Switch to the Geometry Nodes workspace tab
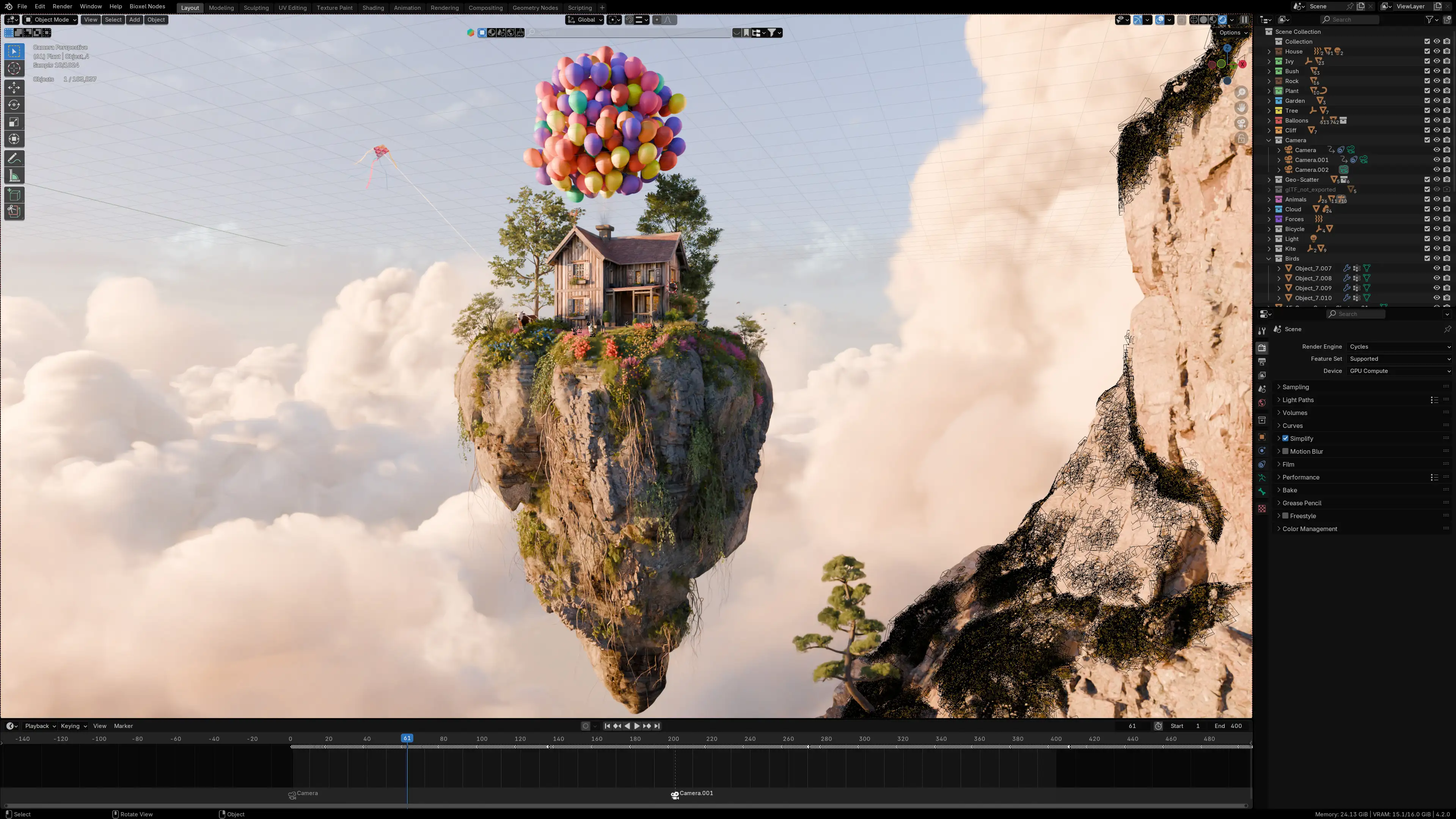 (535, 8)
